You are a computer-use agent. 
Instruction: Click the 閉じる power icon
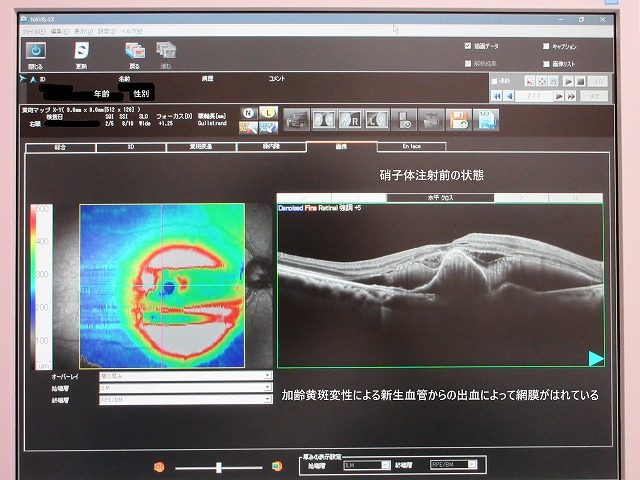point(36,52)
